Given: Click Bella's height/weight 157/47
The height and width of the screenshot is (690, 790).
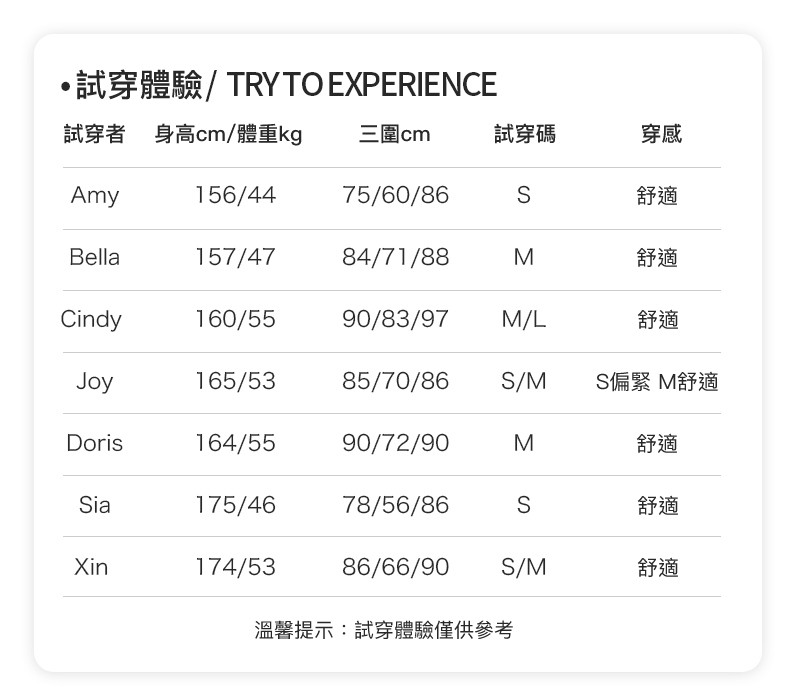Looking at the screenshot, I should pyautogui.click(x=235, y=257).
